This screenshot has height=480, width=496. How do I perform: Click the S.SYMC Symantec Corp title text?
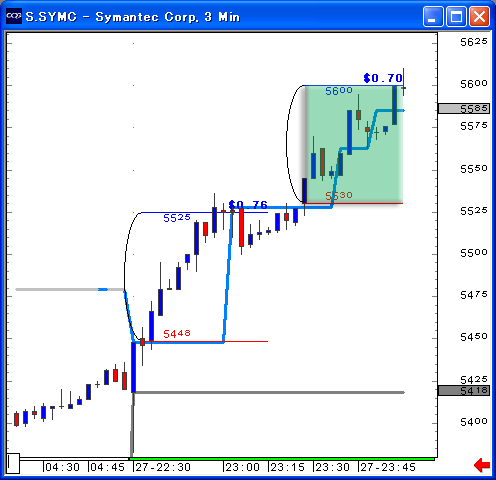(x=133, y=17)
